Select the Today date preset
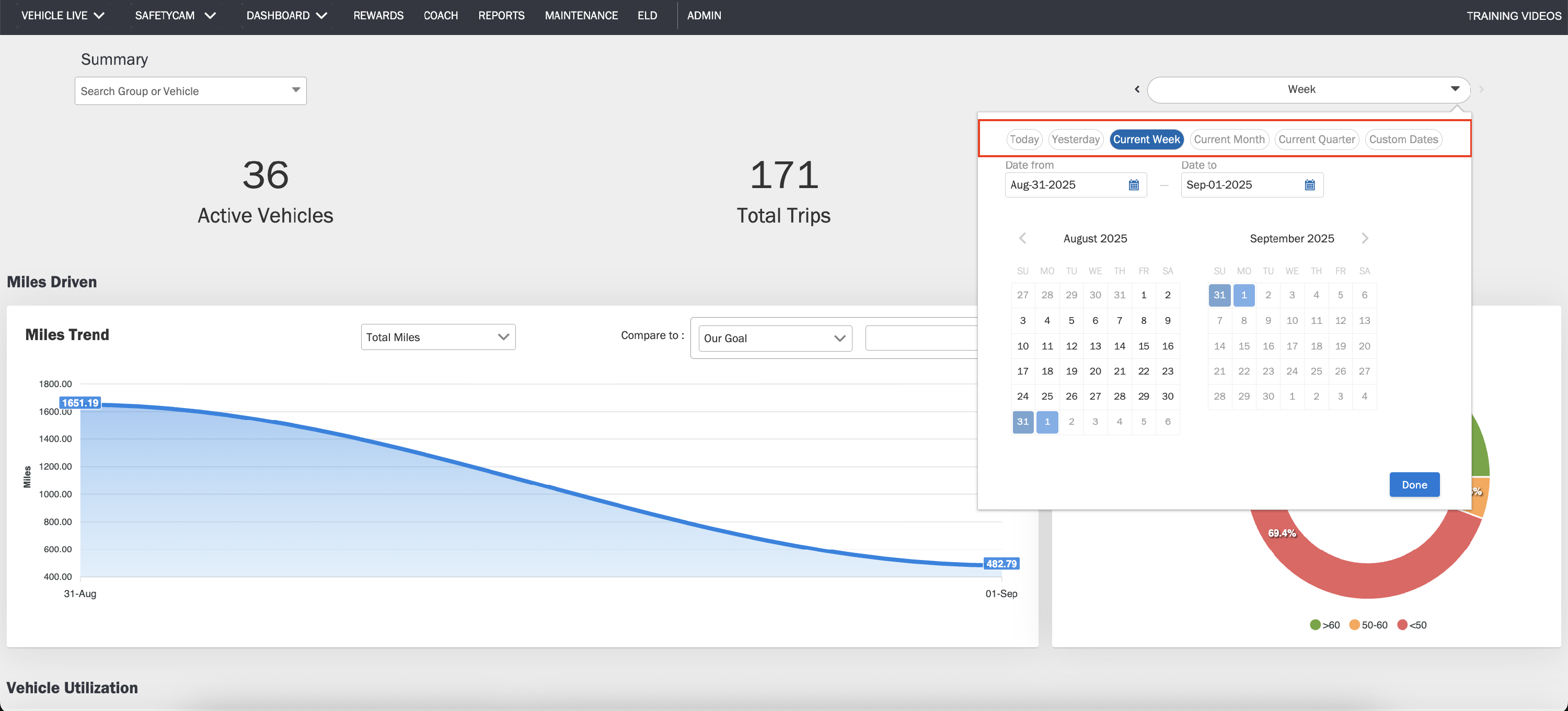This screenshot has width=1568, height=711. click(1024, 139)
